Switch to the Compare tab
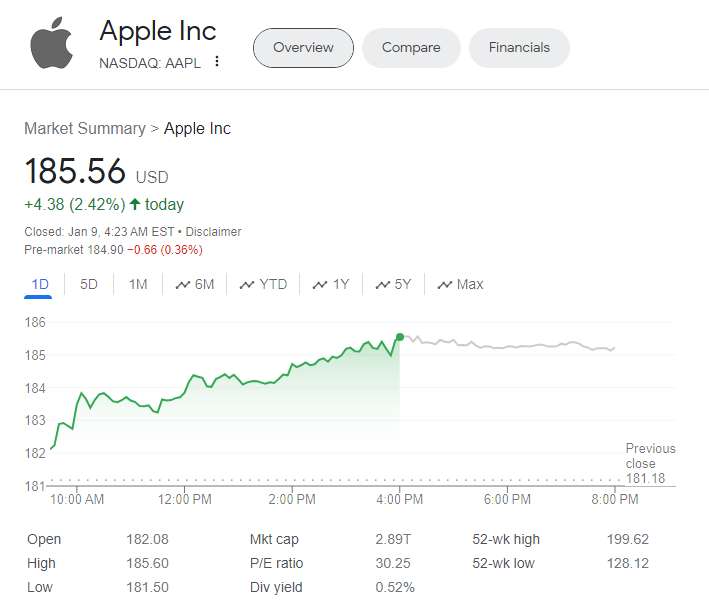This screenshot has width=709, height=603. point(410,48)
